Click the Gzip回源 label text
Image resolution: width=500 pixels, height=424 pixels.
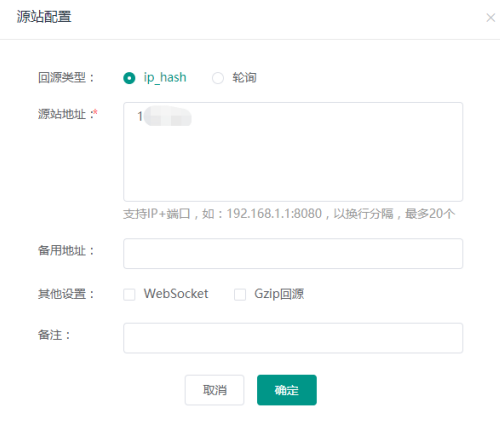[x=279, y=294]
